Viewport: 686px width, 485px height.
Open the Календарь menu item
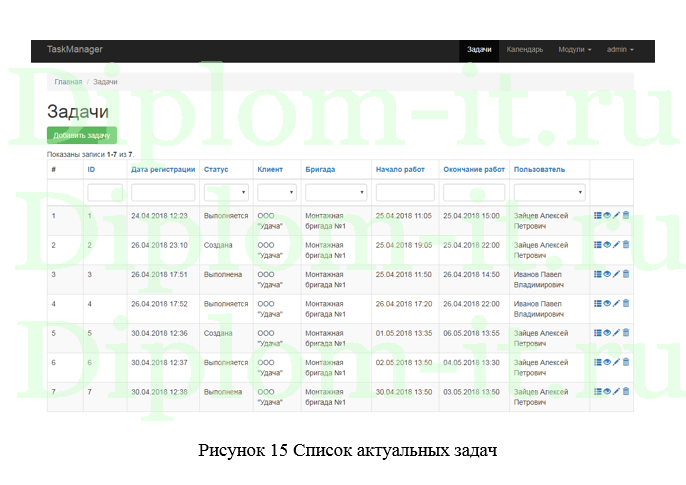525,49
